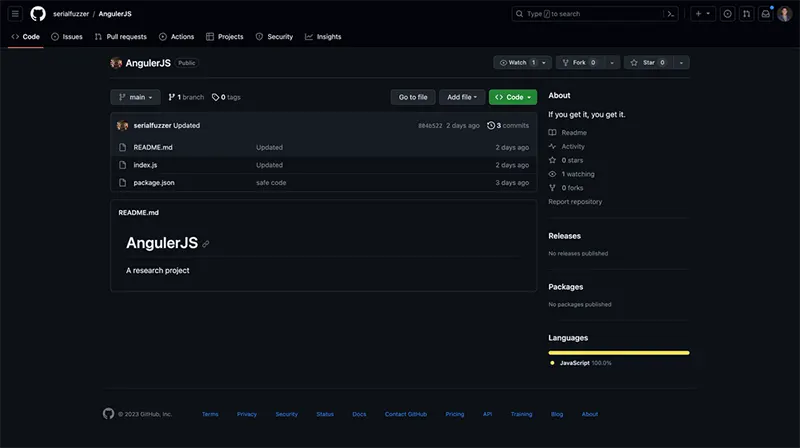Click the footer GitHub logo
Viewport: 800px width, 448px height.
[x=109, y=413]
